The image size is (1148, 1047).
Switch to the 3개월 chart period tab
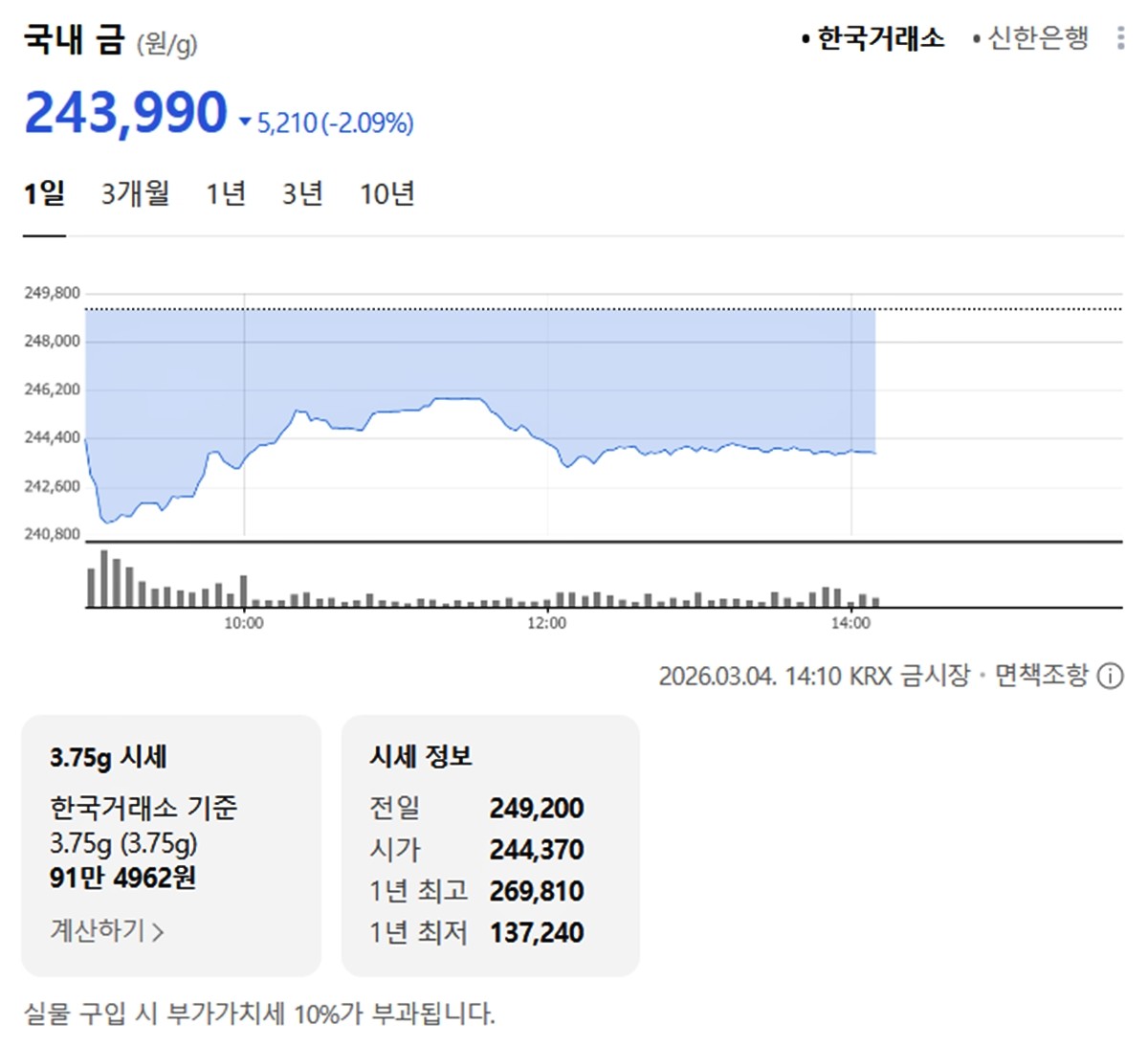[x=137, y=193]
